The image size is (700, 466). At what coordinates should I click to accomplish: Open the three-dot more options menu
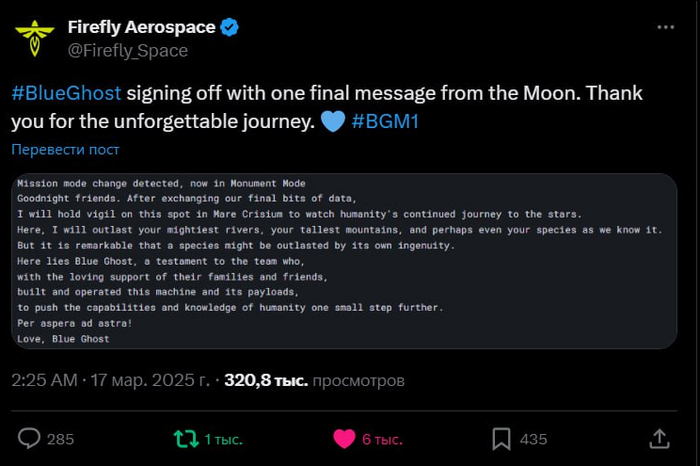tap(665, 27)
